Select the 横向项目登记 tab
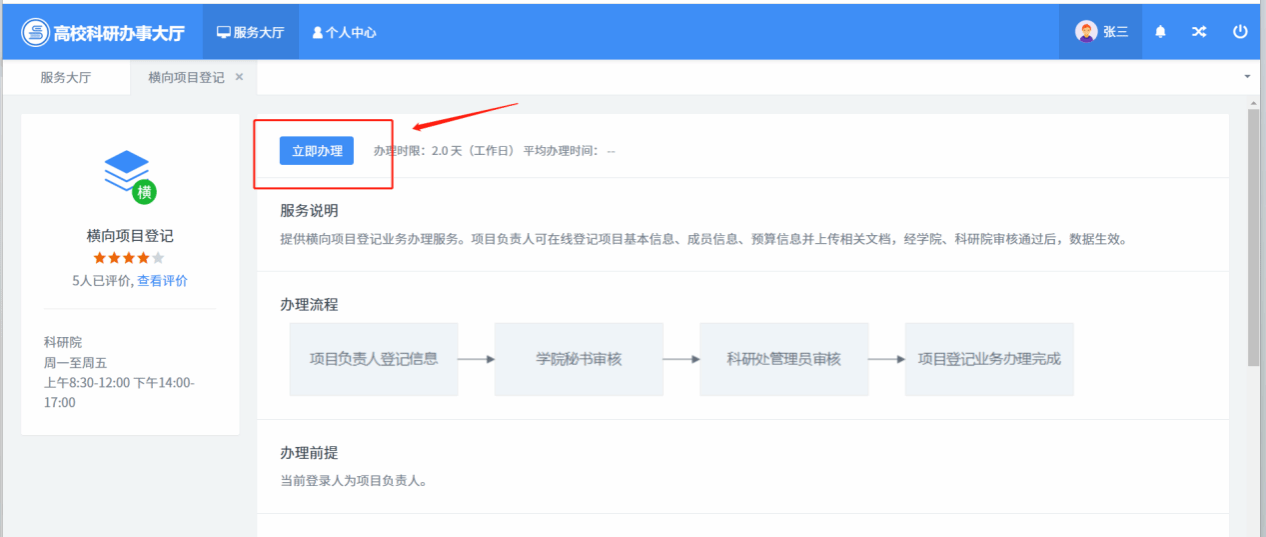 [x=186, y=77]
